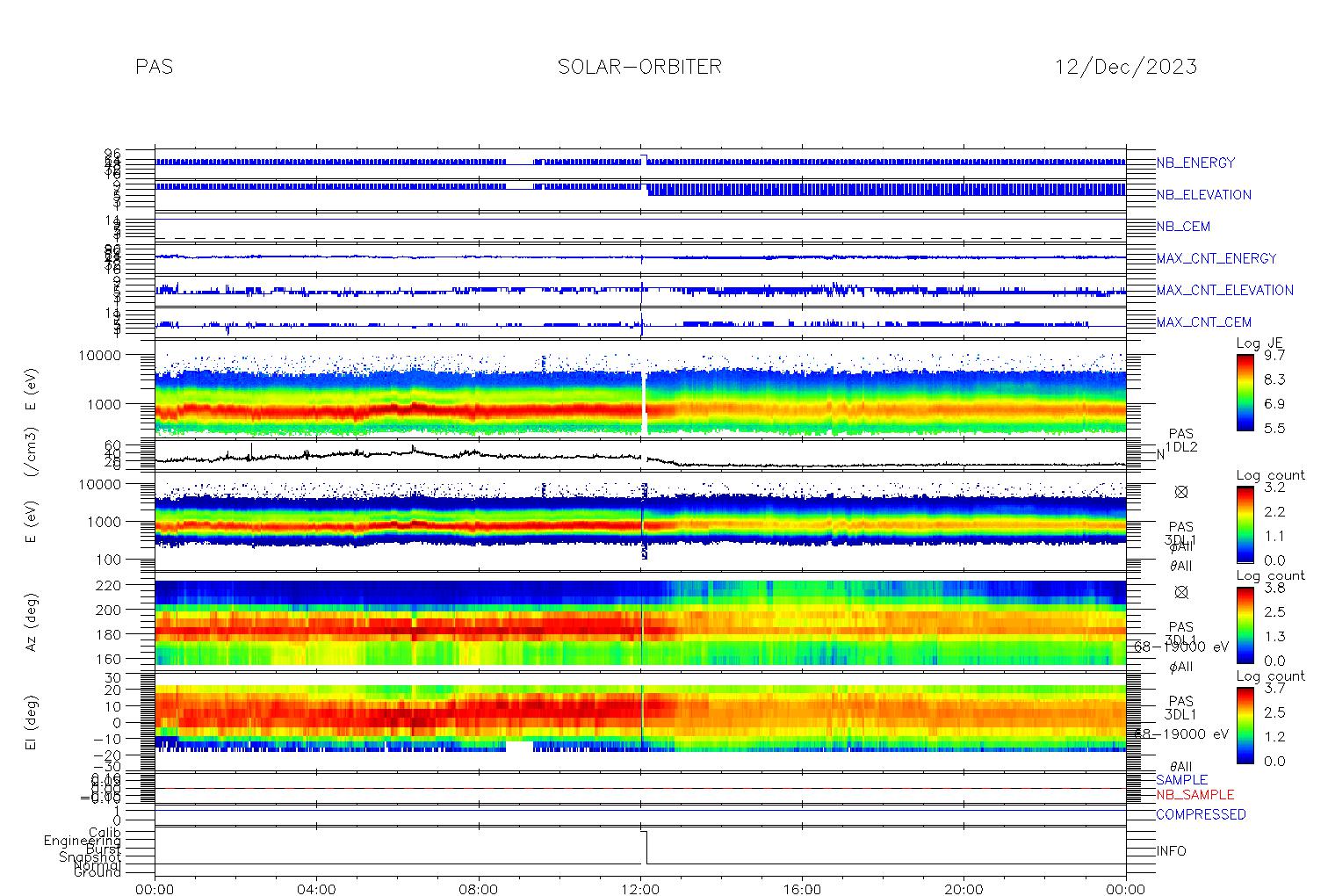Click the 3.2 color scale value
The image size is (1328, 896).
pos(1274,487)
